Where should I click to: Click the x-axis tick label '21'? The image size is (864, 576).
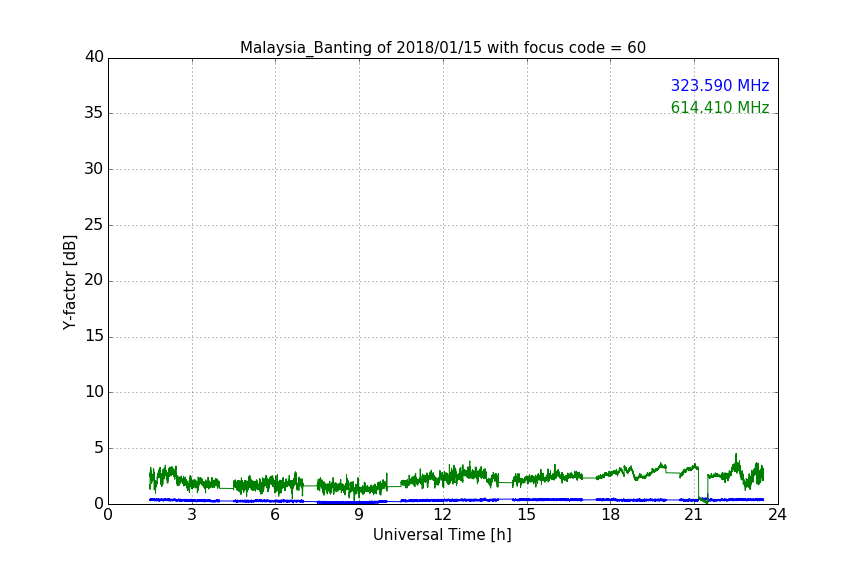tap(694, 515)
